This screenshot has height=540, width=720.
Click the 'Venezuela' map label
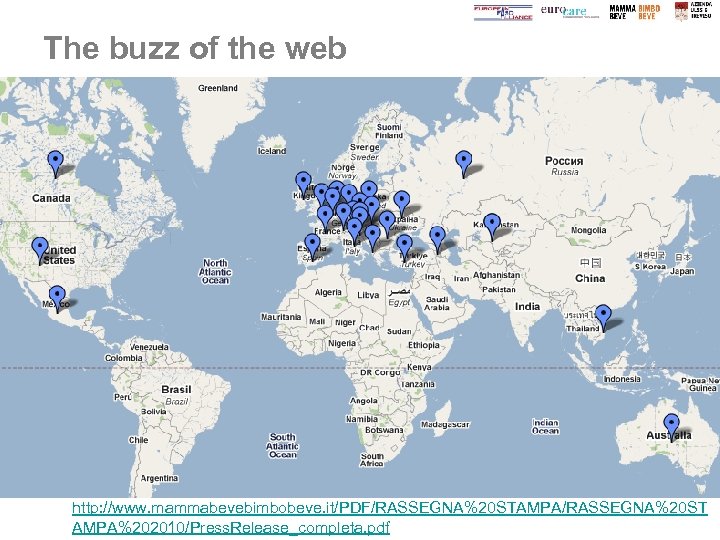[149, 347]
